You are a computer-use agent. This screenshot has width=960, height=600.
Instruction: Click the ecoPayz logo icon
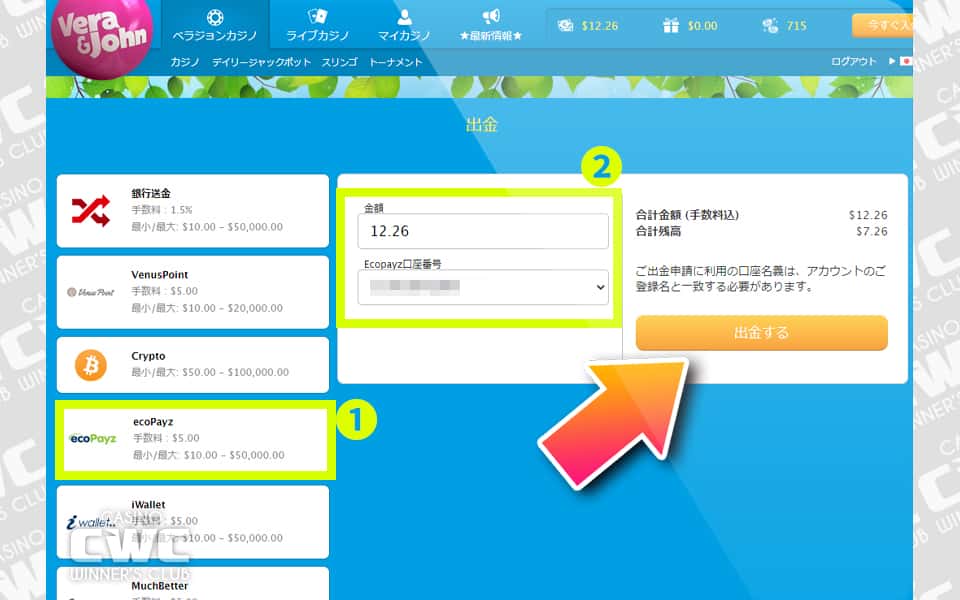[92, 438]
